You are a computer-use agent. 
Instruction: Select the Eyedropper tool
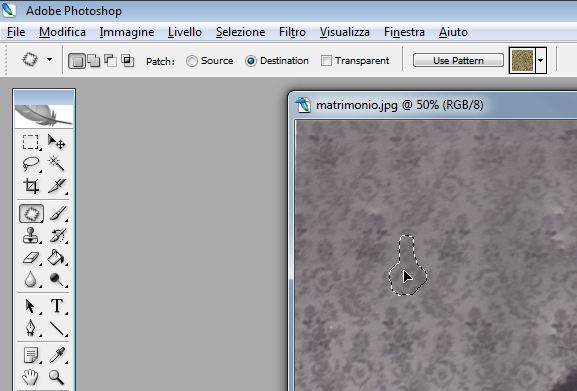click(x=57, y=355)
